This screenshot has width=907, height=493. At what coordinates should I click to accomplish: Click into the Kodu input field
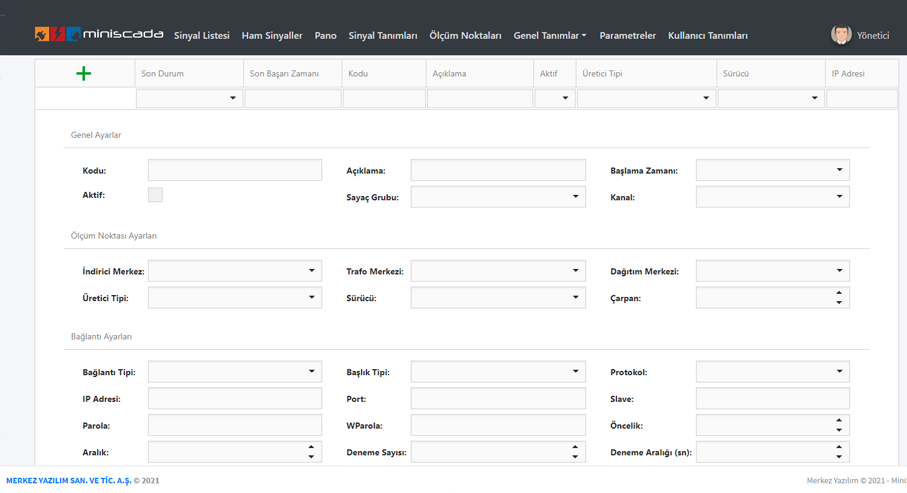pos(235,171)
